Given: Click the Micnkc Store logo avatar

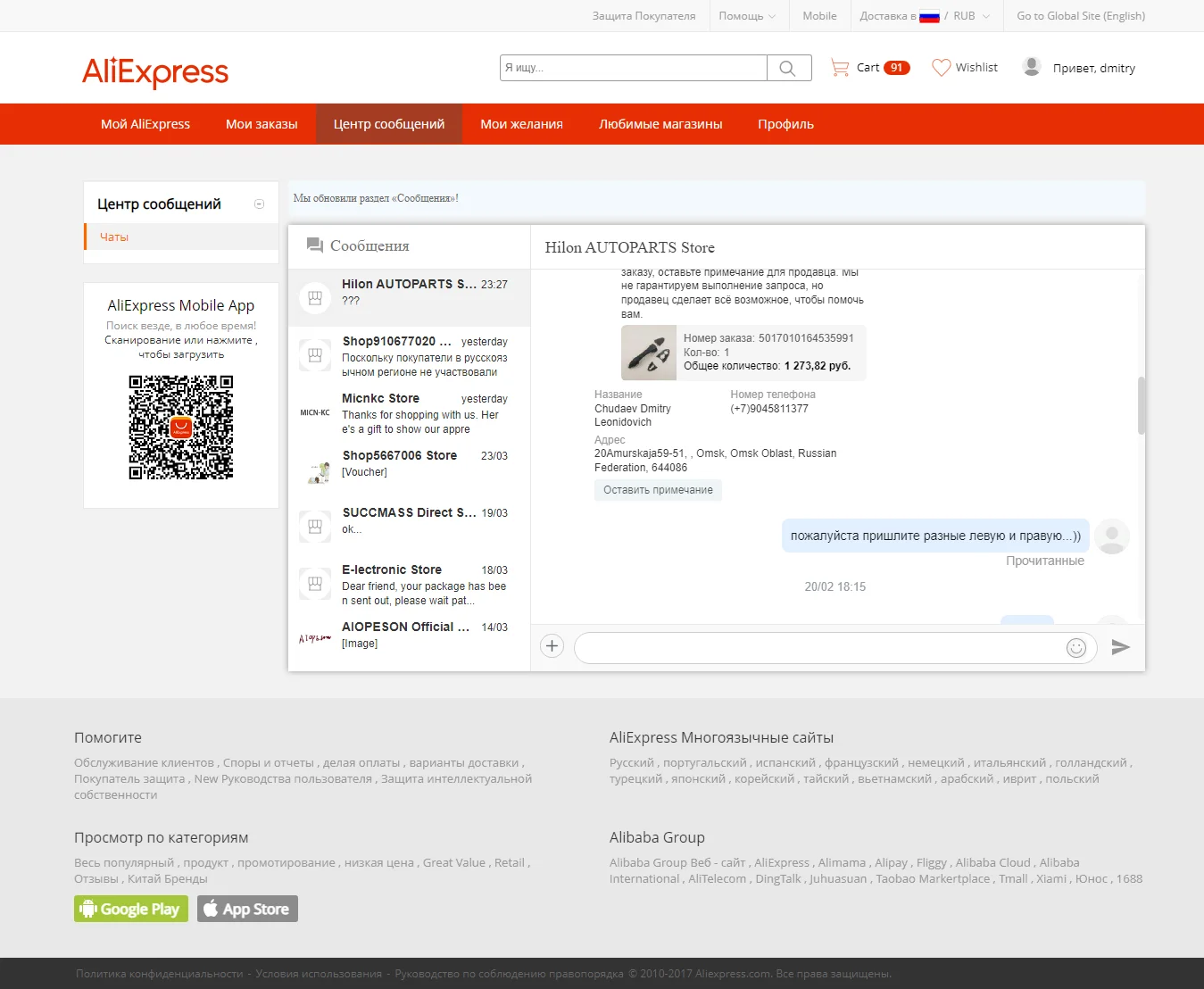Looking at the screenshot, I should point(315,412).
